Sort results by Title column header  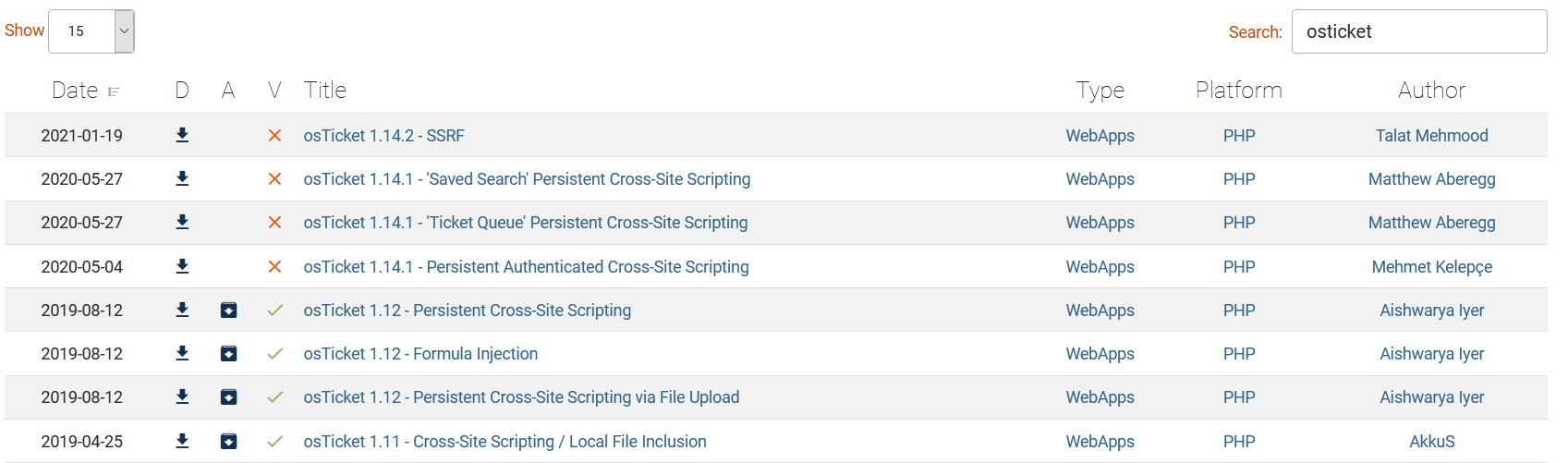click(325, 91)
